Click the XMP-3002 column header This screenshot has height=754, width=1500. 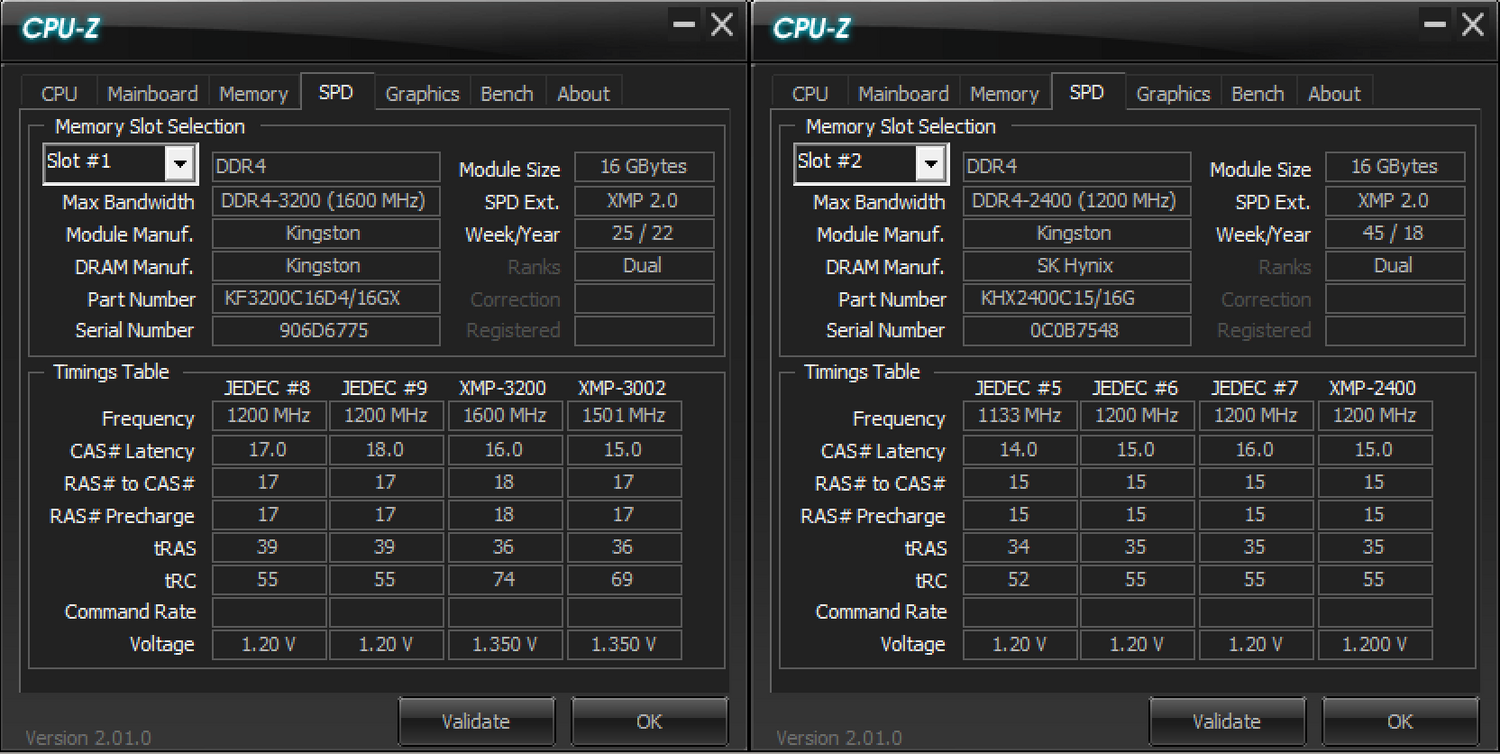[x=623, y=388]
